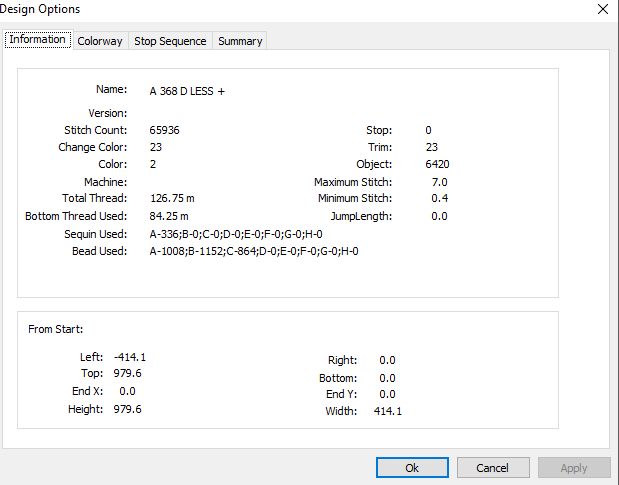Select the design name 'A 368 D LESS +'

(187, 92)
